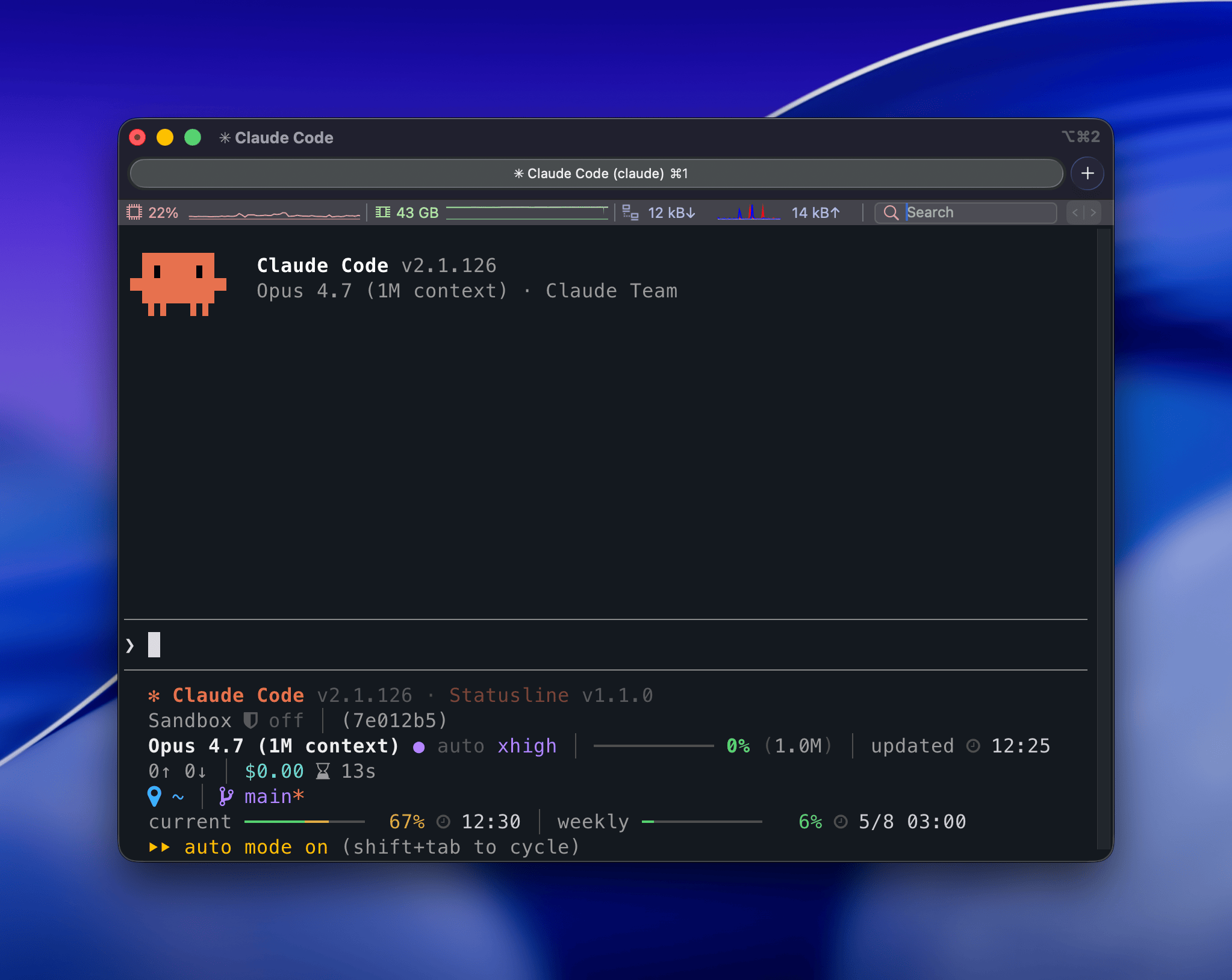Click the "12 kB↓" download value
Image resolution: width=1232 pixels, height=980 pixels.
671,212
